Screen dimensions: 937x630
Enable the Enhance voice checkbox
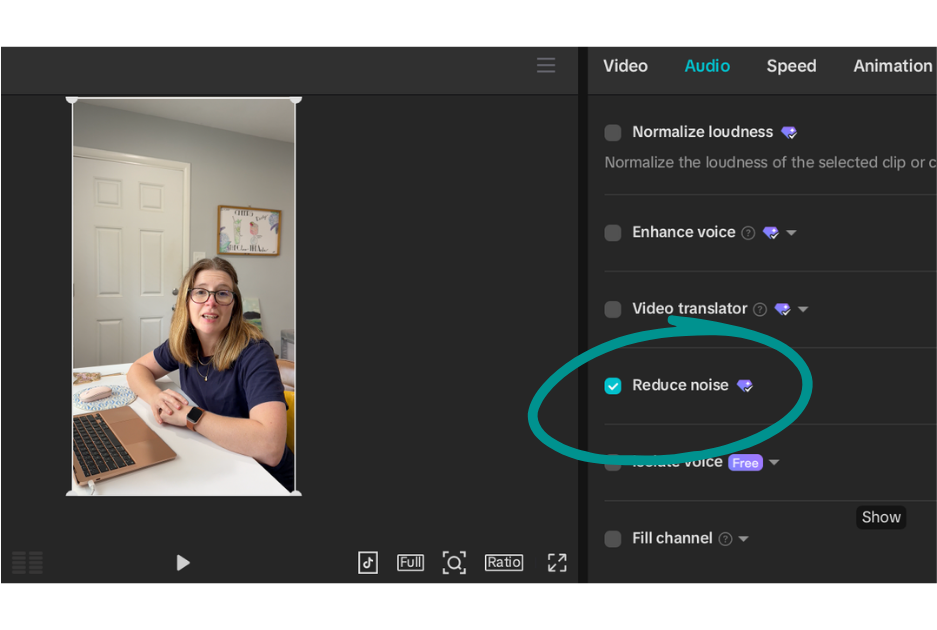click(613, 233)
